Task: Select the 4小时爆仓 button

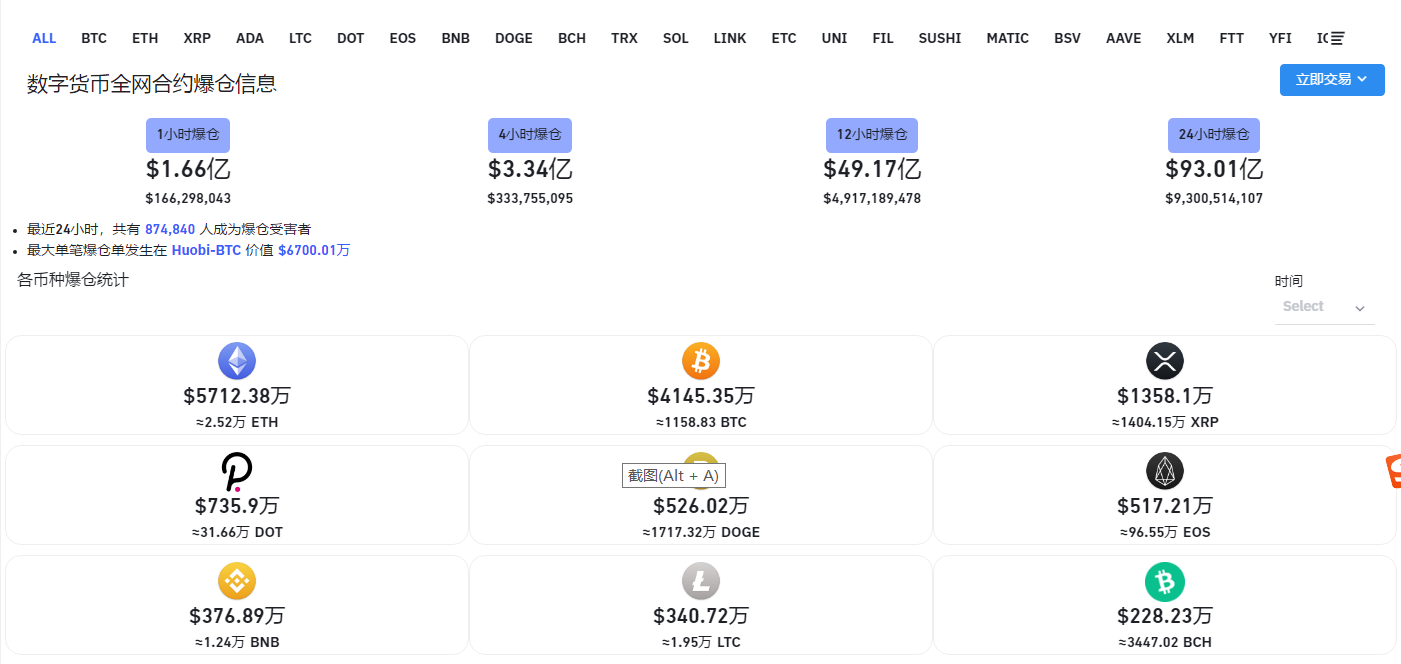Action: click(x=530, y=135)
